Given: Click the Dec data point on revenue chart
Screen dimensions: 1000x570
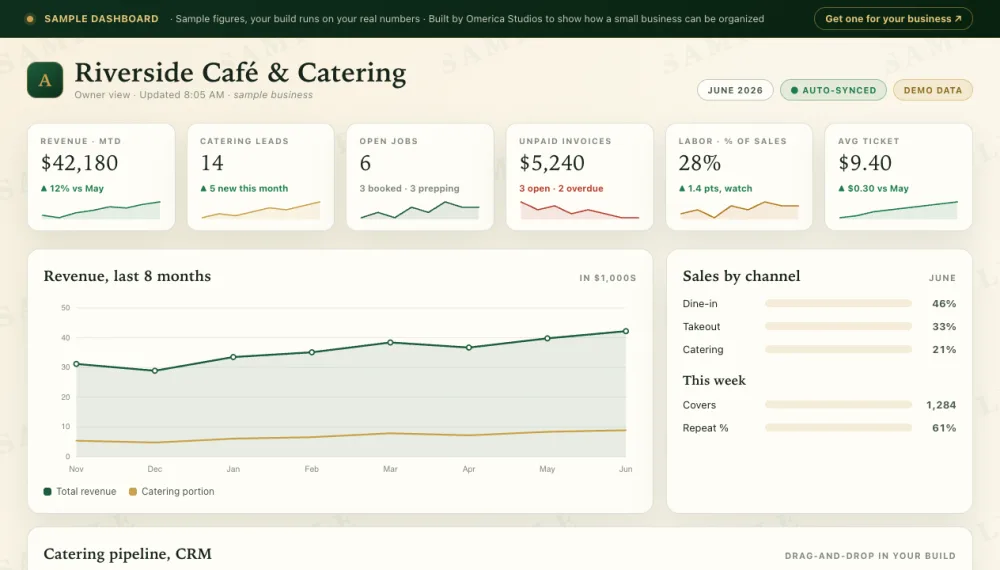Looking at the screenshot, I should click(155, 370).
